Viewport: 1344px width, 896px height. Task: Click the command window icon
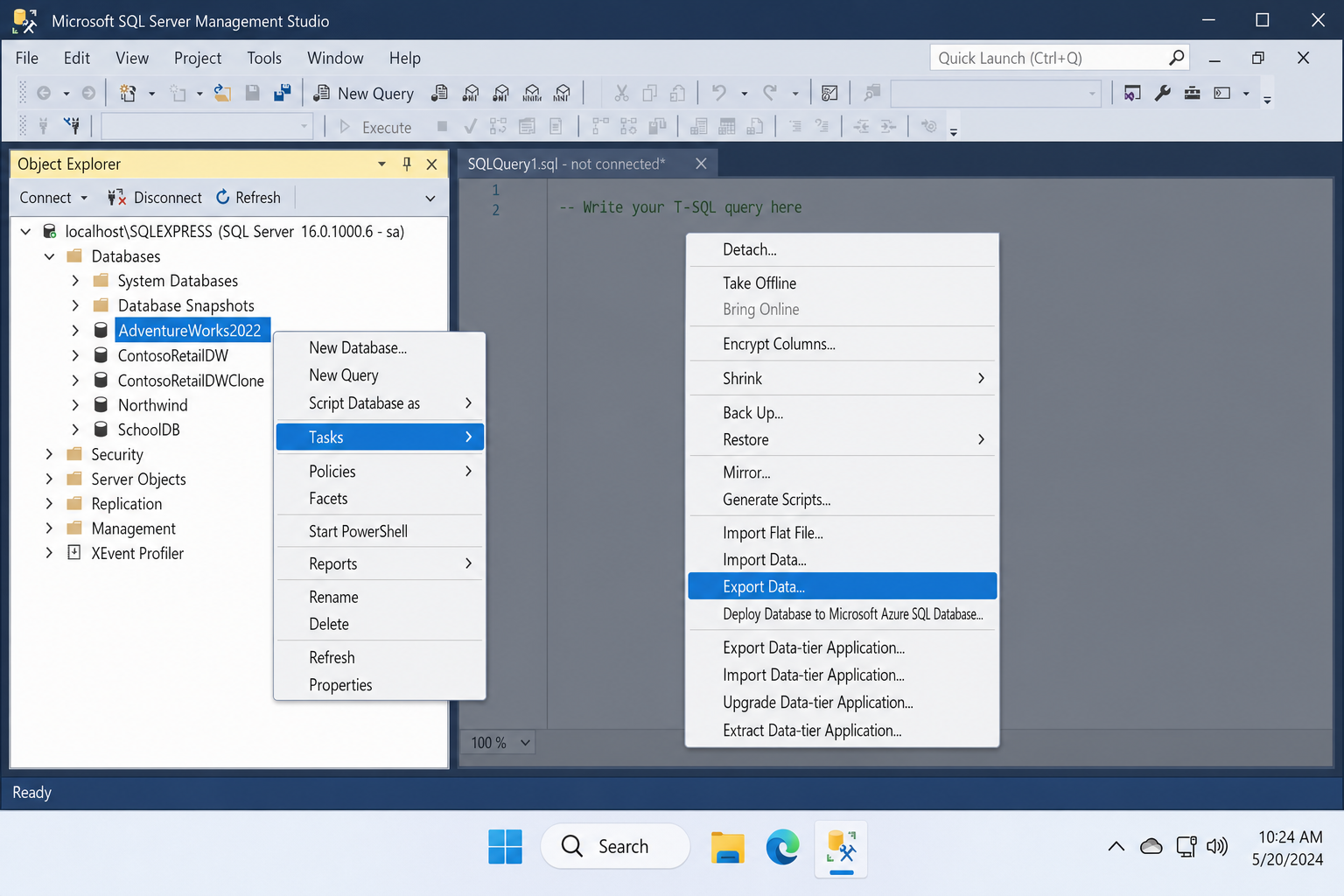point(1222,93)
